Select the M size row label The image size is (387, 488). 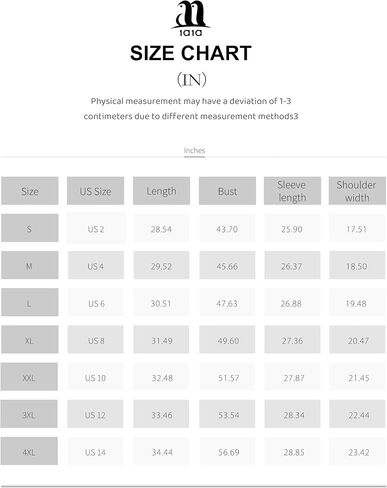(30, 265)
